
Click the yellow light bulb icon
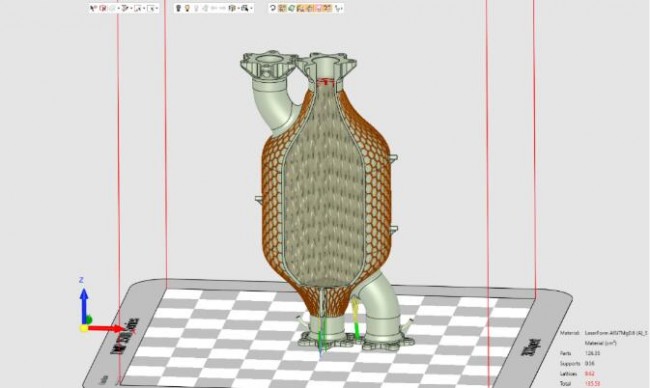(x=187, y=8)
